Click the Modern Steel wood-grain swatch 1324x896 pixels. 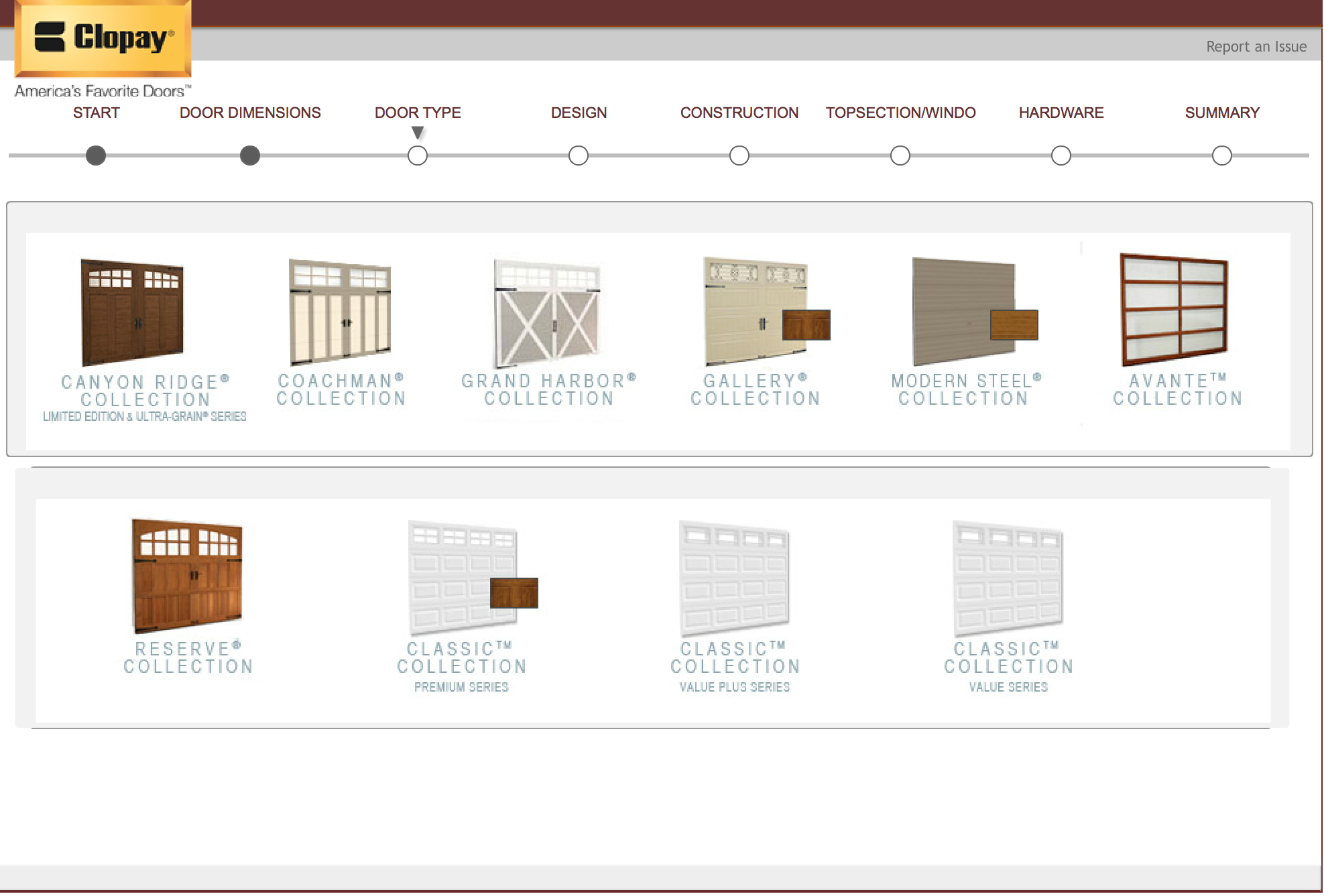pyautogui.click(x=1014, y=325)
